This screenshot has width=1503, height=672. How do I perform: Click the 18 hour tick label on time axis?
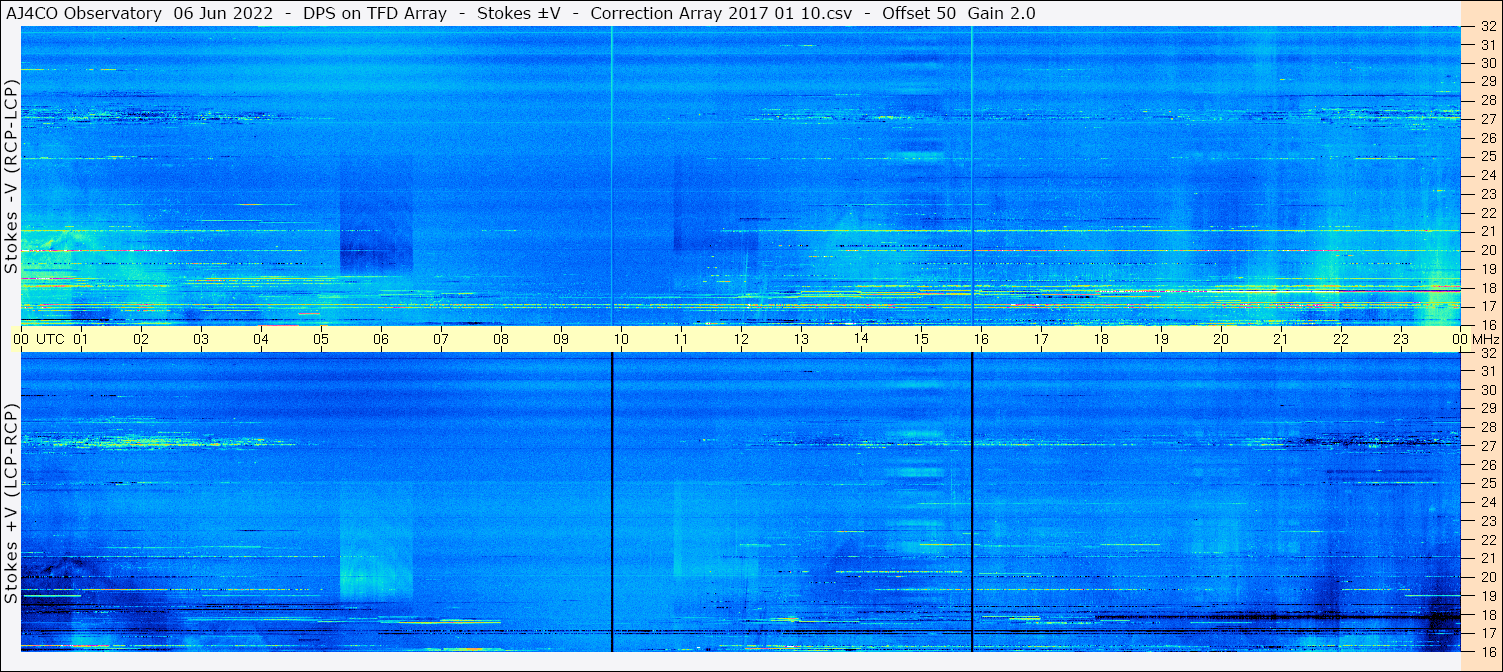click(x=1101, y=339)
